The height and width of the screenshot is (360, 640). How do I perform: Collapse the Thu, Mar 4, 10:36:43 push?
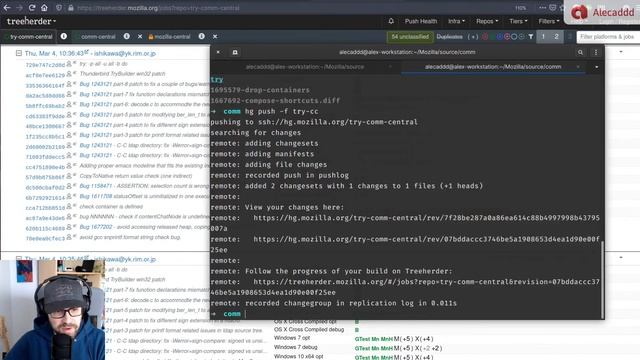[19, 53]
